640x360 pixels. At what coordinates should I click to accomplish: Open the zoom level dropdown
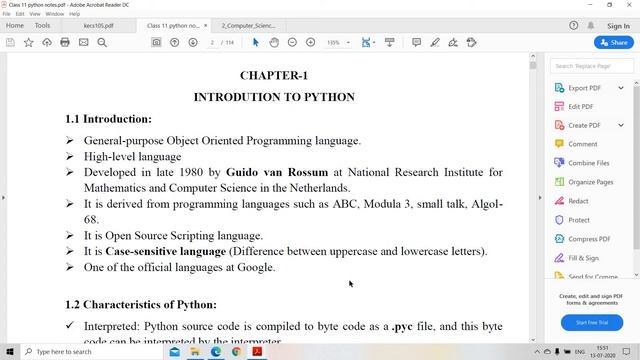[x=348, y=42]
